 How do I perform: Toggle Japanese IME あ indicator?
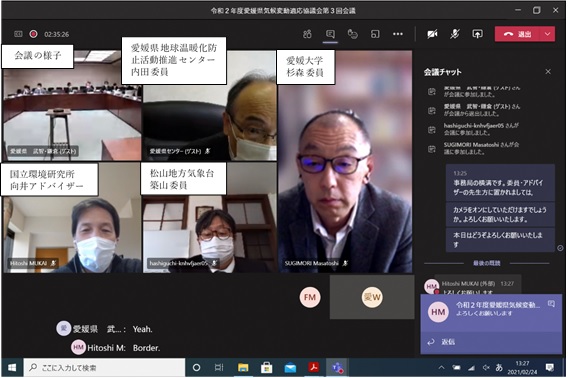[499, 368]
